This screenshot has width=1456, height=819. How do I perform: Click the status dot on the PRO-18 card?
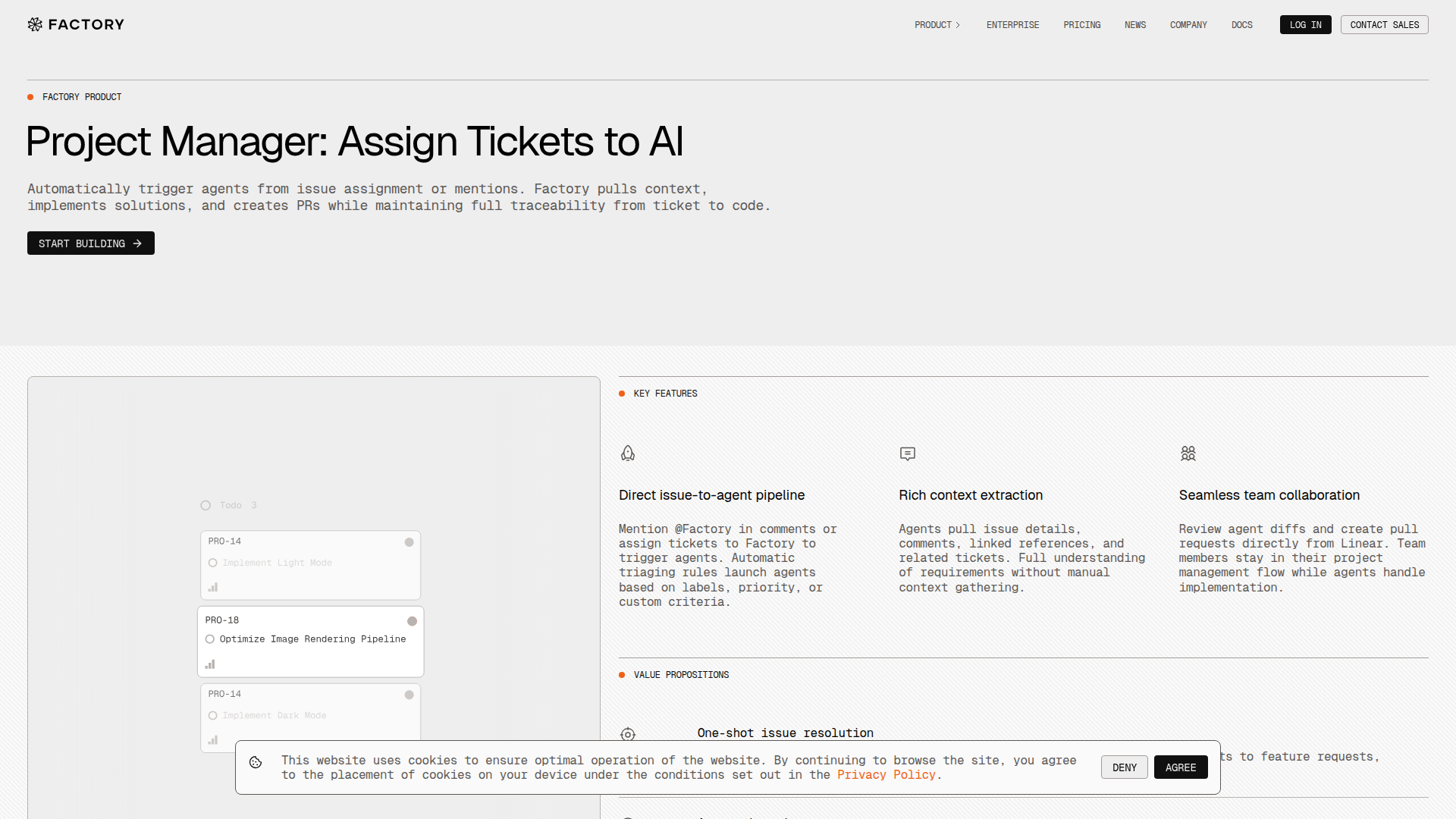[412, 620]
